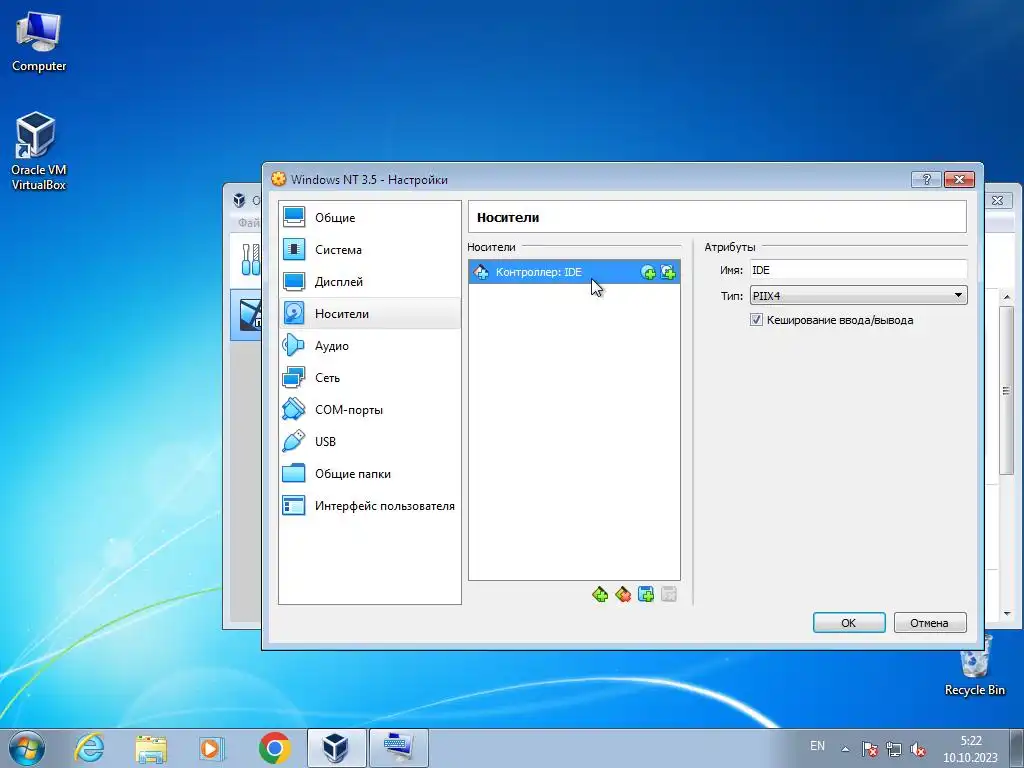Image resolution: width=1024 pixels, height=768 pixels.
Task: Open Windows Media Player from the taskbar
Action: pos(212,748)
